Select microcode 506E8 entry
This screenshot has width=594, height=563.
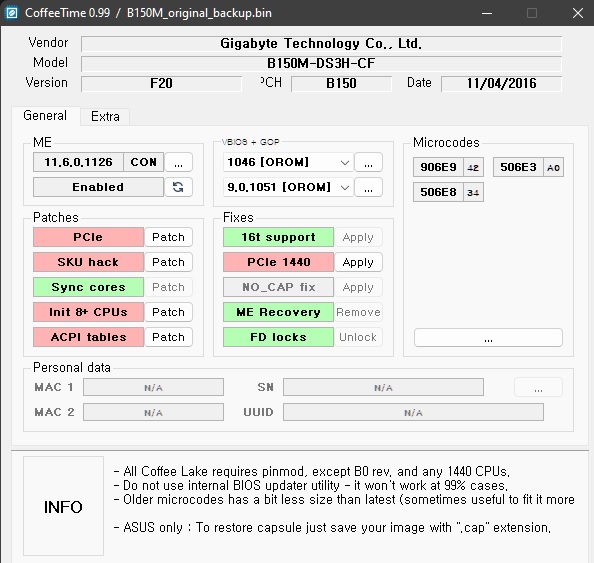pos(448,192)
